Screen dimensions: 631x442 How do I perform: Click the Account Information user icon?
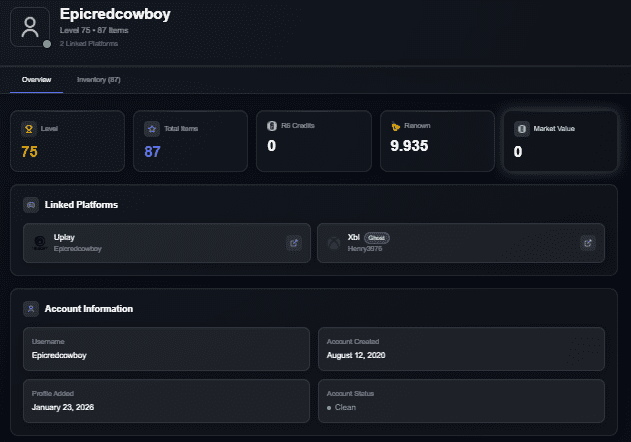[x=31, y=309]
